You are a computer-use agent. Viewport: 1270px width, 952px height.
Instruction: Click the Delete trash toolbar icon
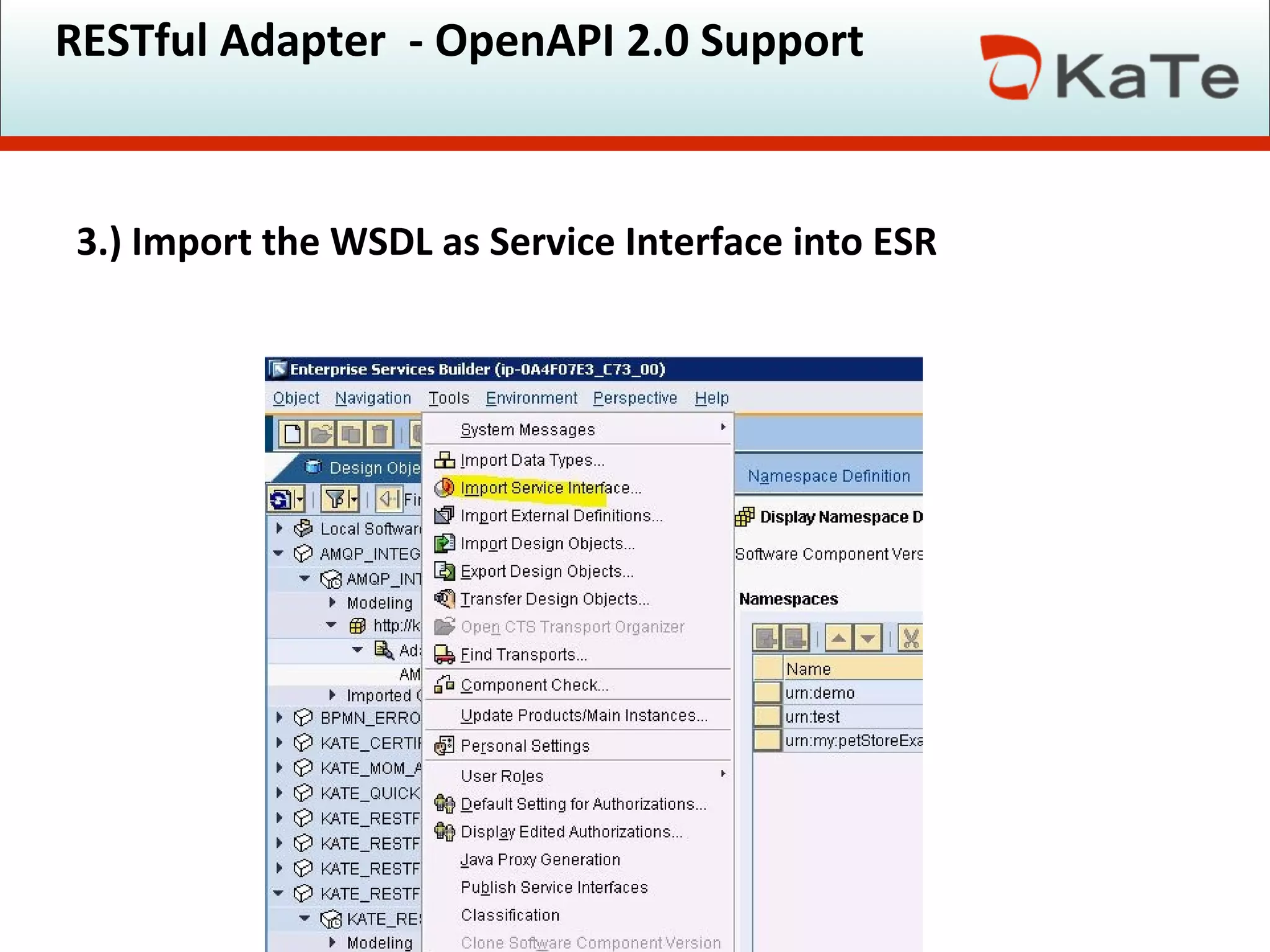tap(380, 434)
